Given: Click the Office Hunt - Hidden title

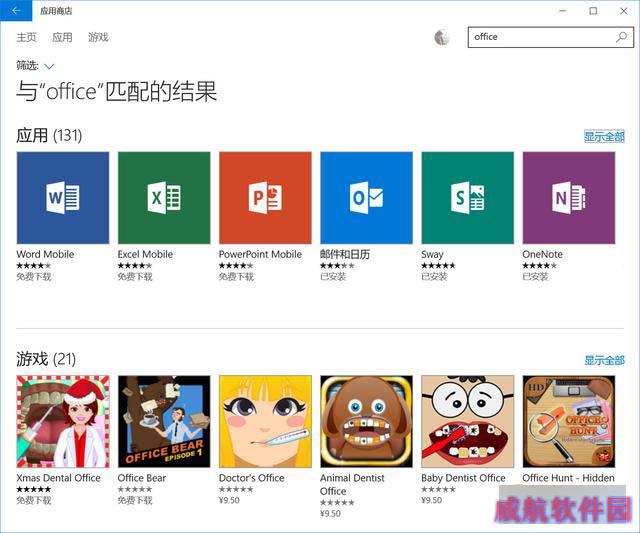Looking at the screenshot, I should click(569, 478).
